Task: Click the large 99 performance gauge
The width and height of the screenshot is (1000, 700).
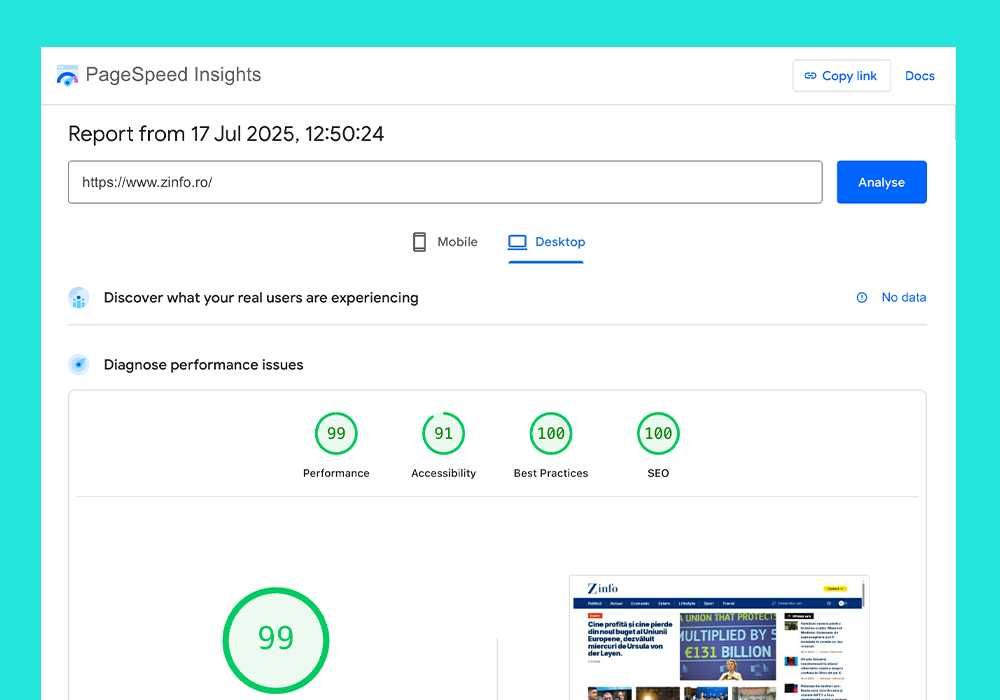Action: tap(276, 640)
